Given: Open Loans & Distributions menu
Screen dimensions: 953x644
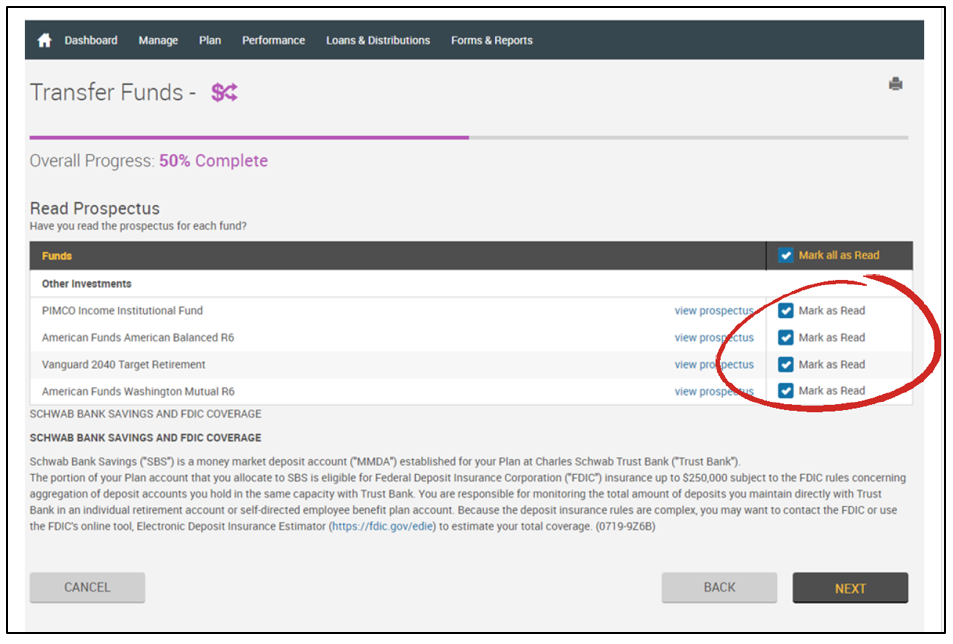Looking at the screenshot, I should [x=378, y=41].
